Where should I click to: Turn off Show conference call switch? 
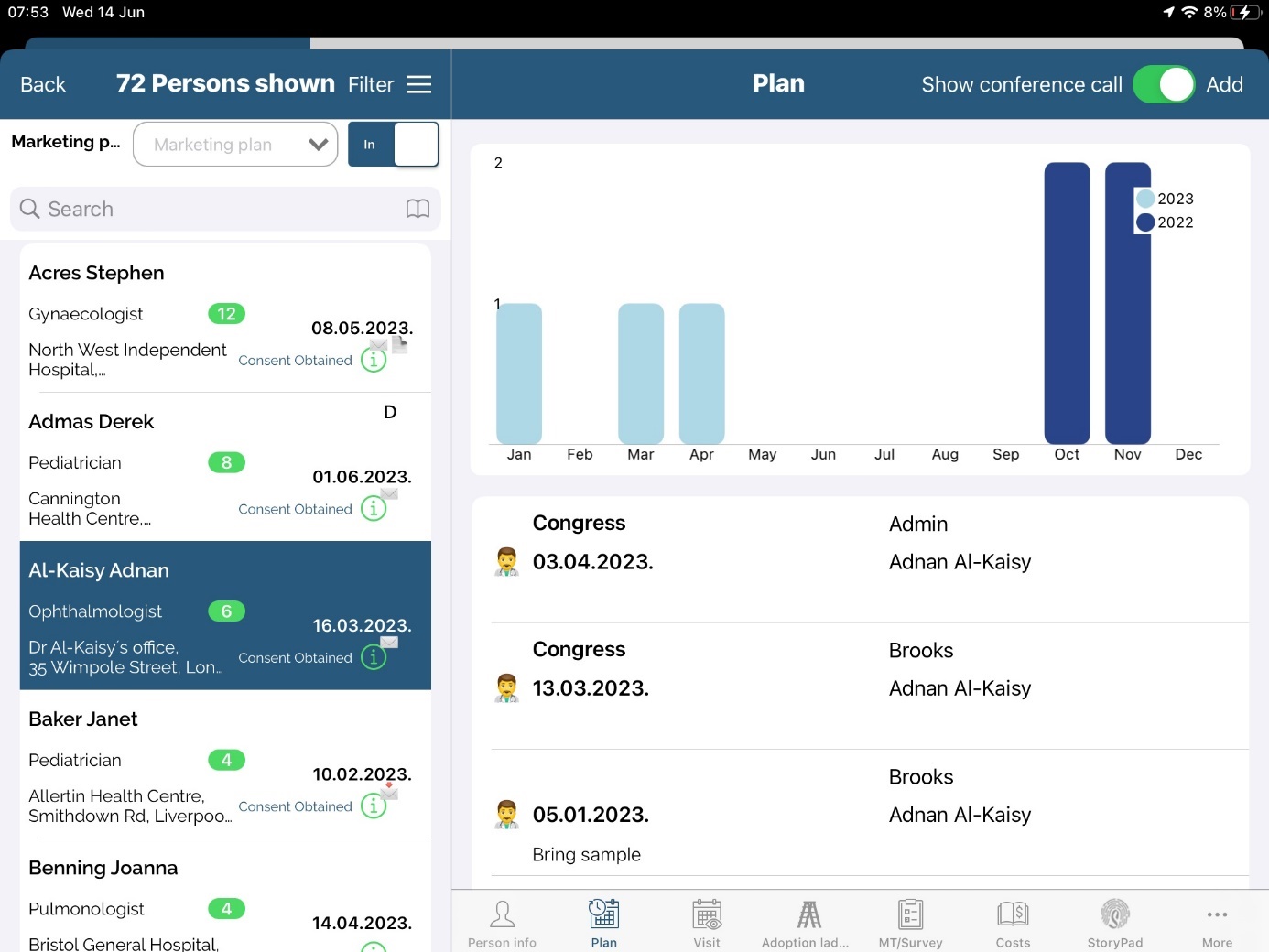1164,84
